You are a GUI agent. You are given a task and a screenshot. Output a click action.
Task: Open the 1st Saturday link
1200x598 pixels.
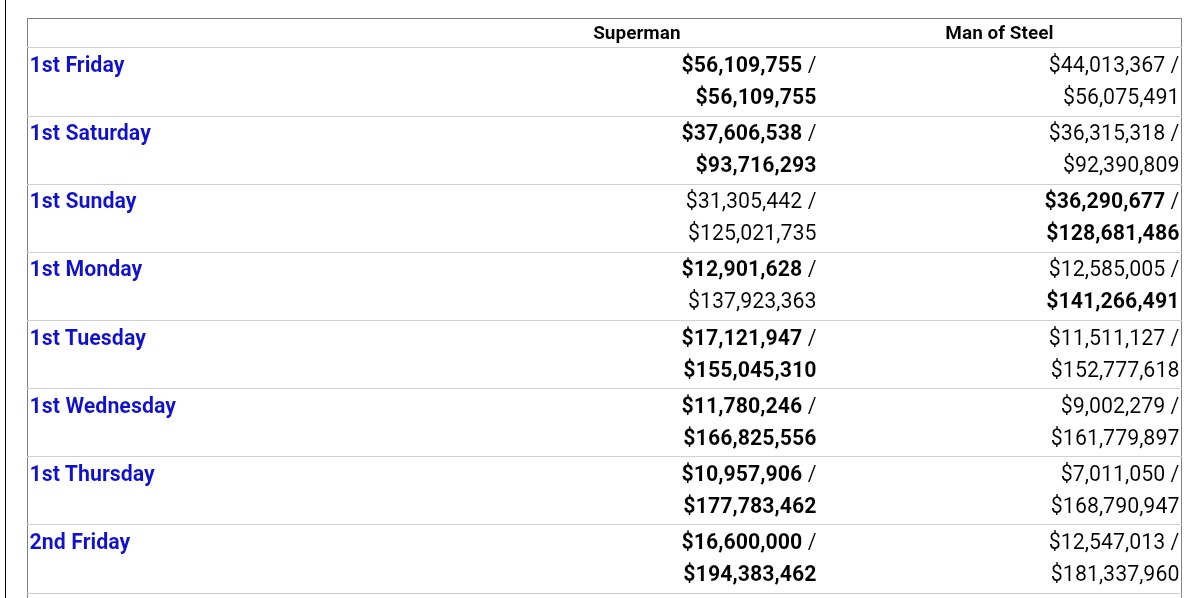click(x=90, y=133)
